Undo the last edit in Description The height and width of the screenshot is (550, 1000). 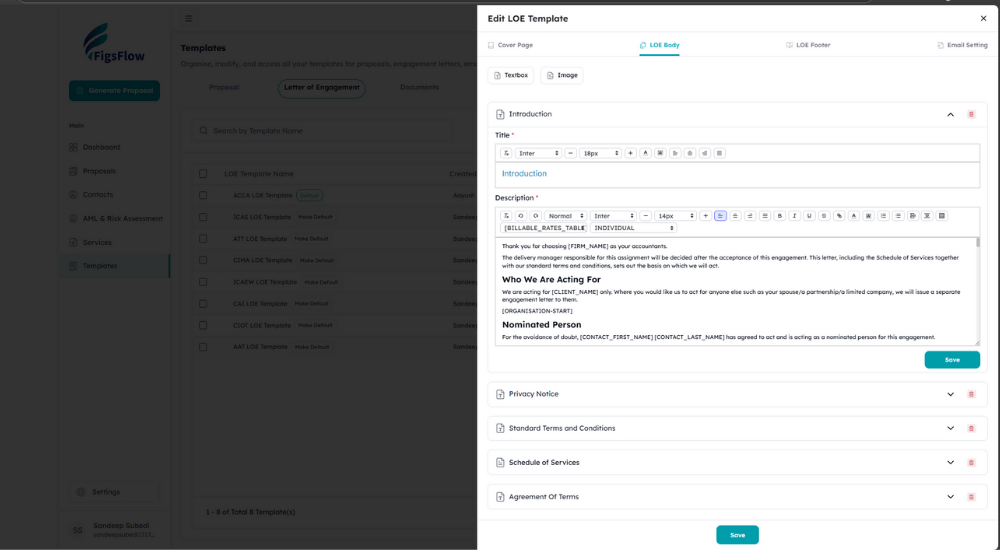[x=521, y=216]
